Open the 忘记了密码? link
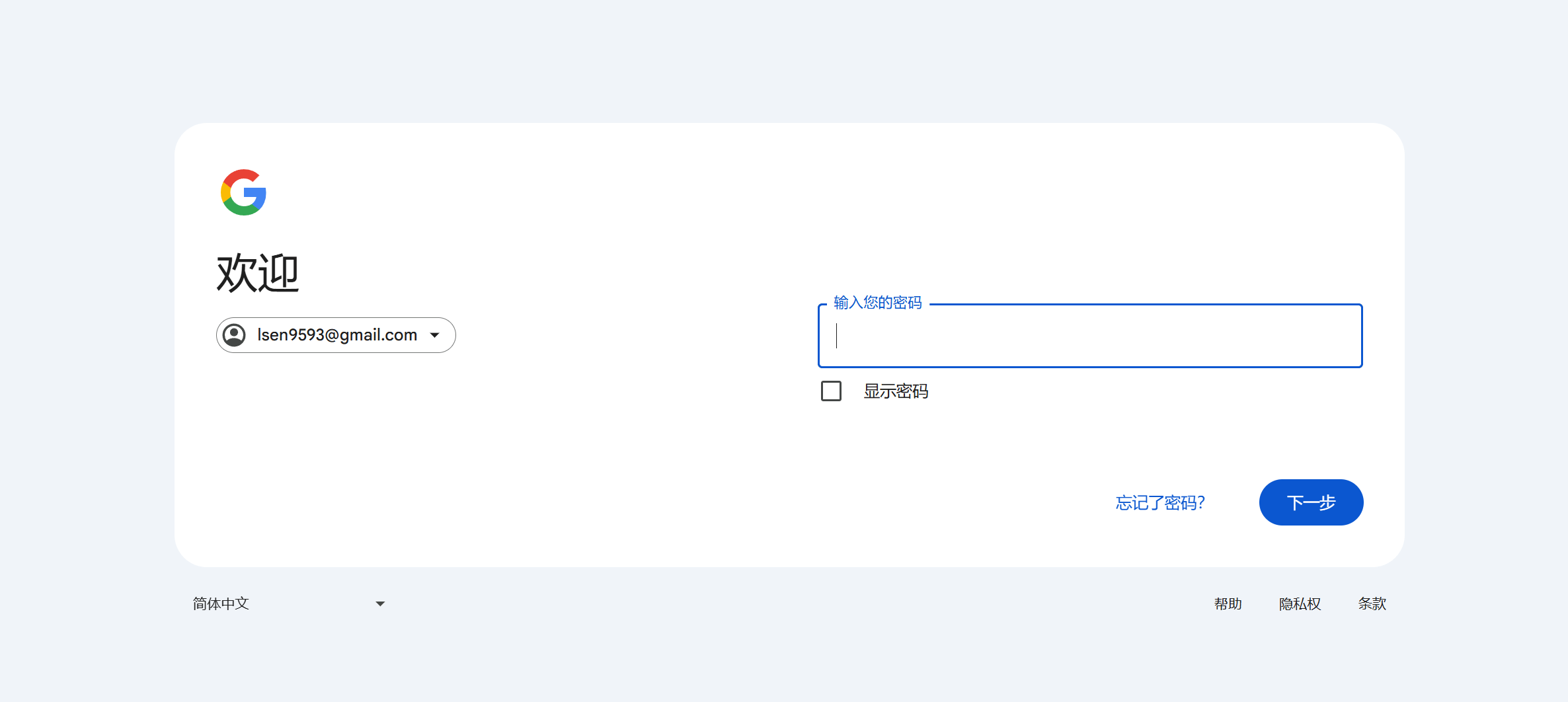1568x702 pixels. pos(1160,503)
